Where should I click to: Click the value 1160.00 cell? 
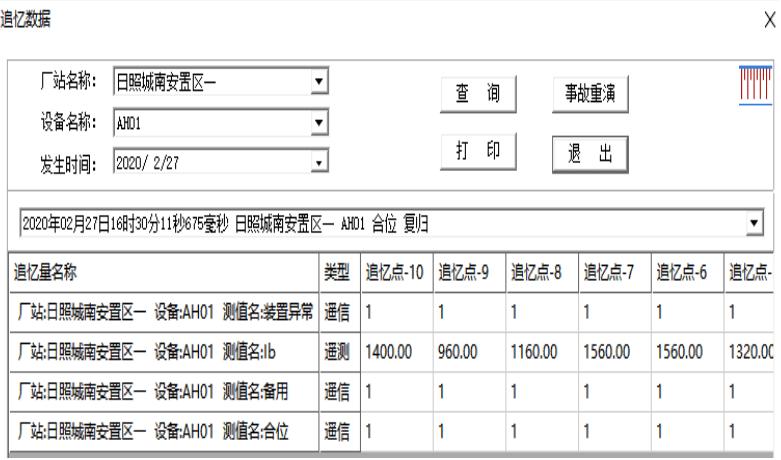pyautogui.click(x=542, y=352)
